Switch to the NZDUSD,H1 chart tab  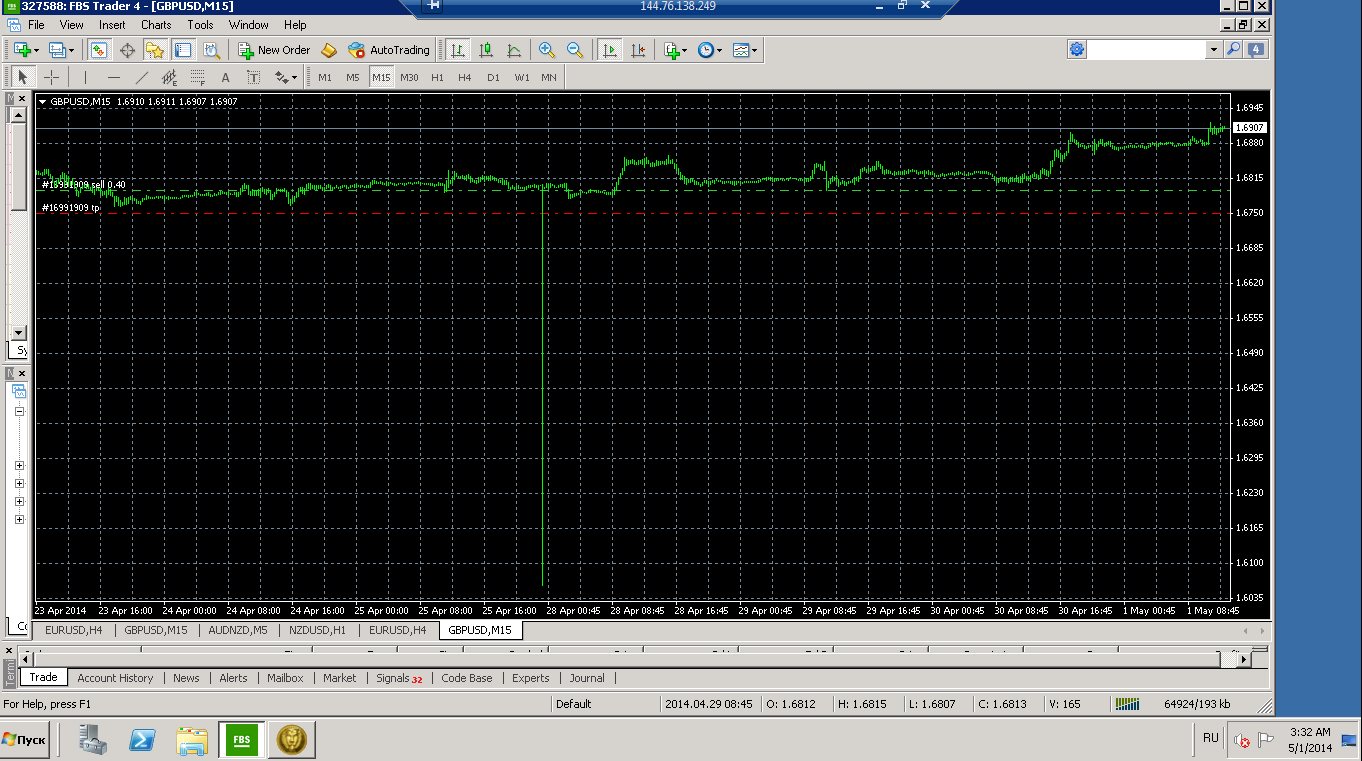point(318,630)
